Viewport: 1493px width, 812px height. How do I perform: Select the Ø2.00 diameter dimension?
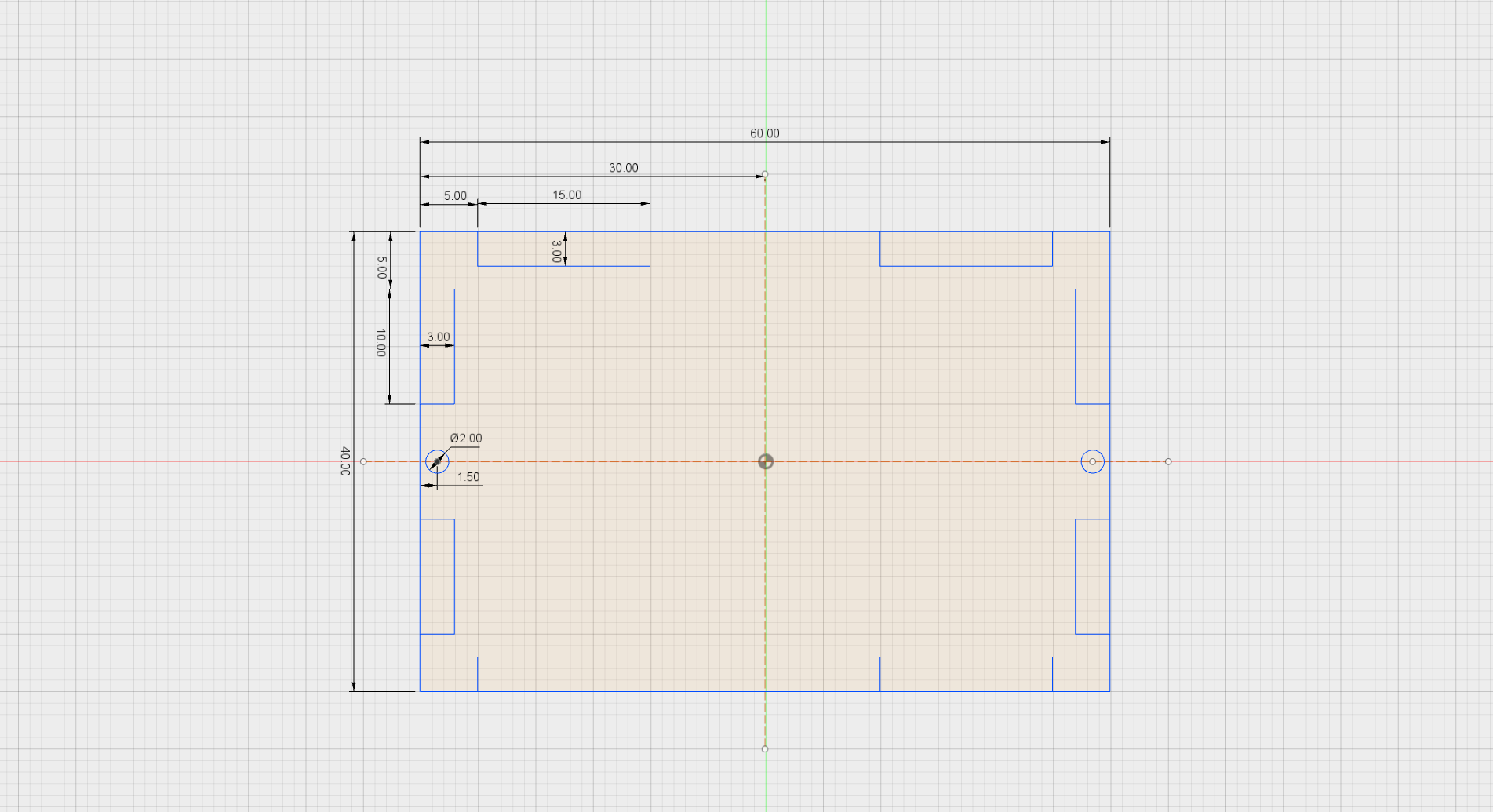point(466,439)
